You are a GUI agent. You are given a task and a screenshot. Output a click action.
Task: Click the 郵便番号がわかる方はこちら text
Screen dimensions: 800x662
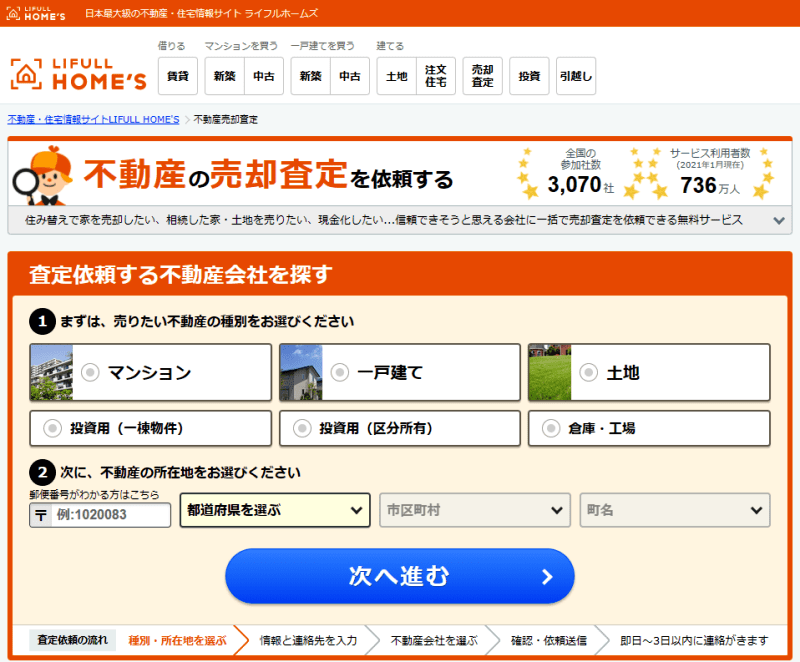[x=94, y=495]
